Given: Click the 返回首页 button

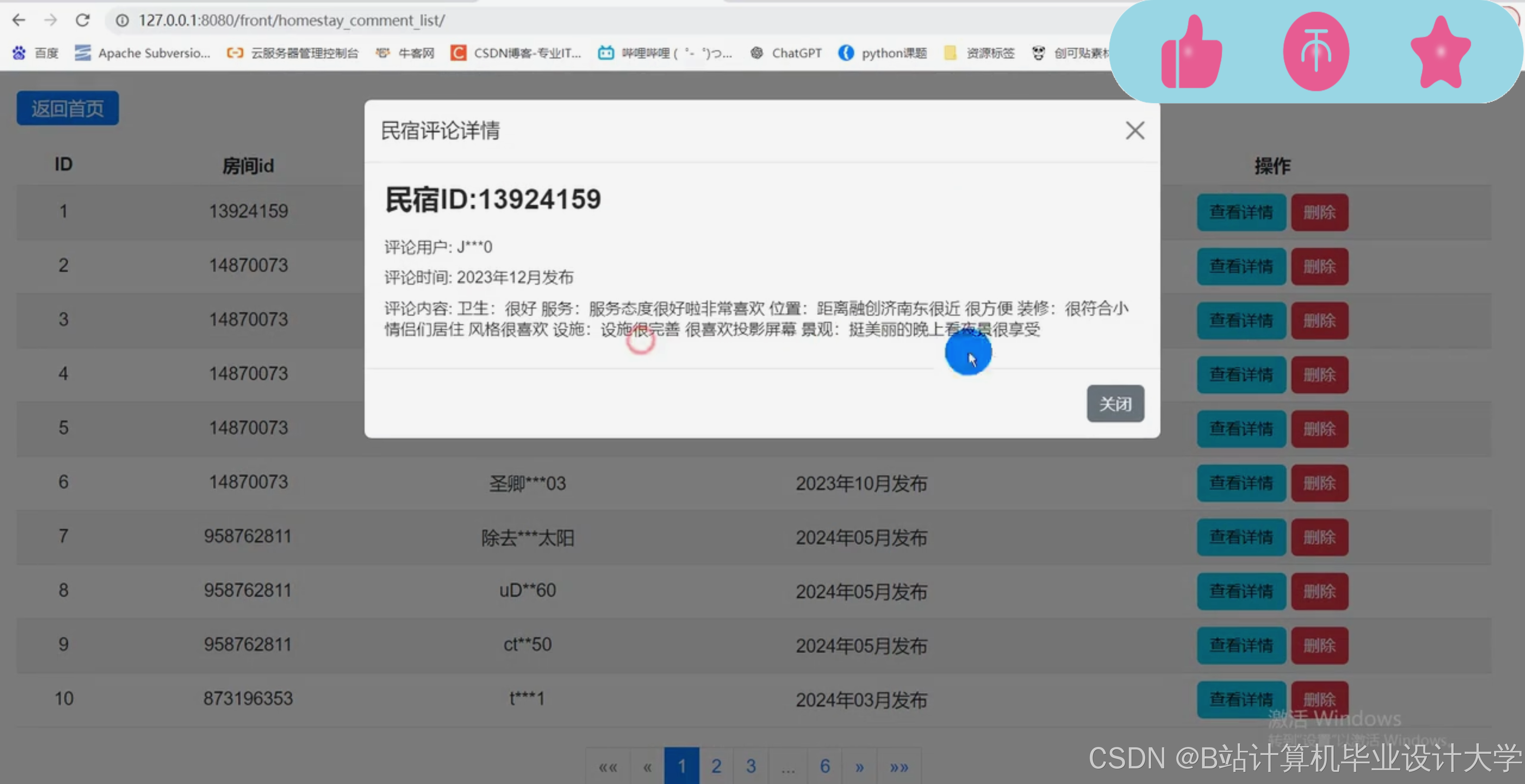Looking at the screenshot, I should [68, 108].
